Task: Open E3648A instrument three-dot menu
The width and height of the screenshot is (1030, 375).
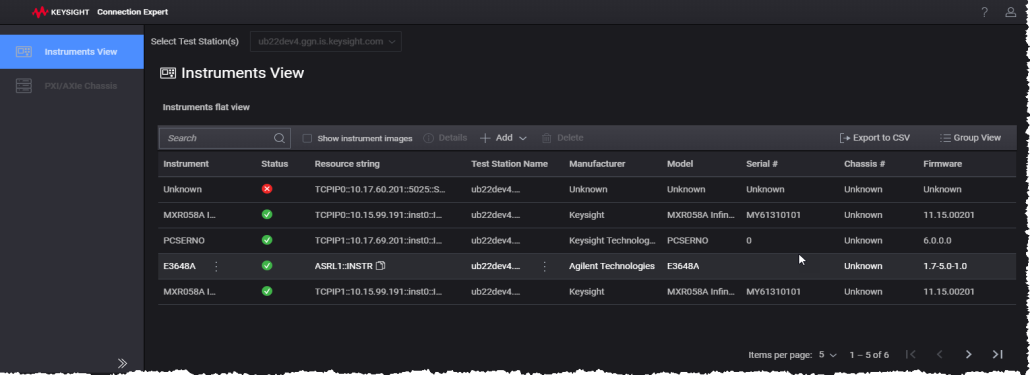Action: pyautogui.click(x=216, y=266)
